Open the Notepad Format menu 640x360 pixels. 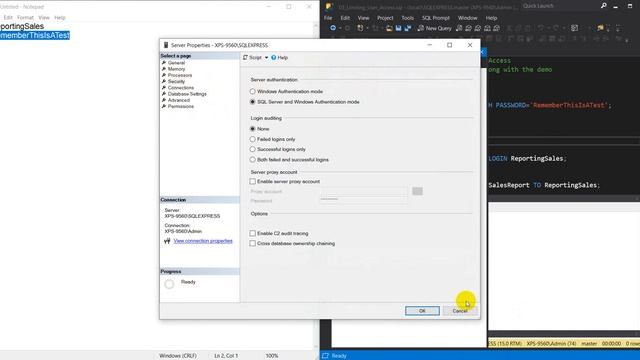25,18
